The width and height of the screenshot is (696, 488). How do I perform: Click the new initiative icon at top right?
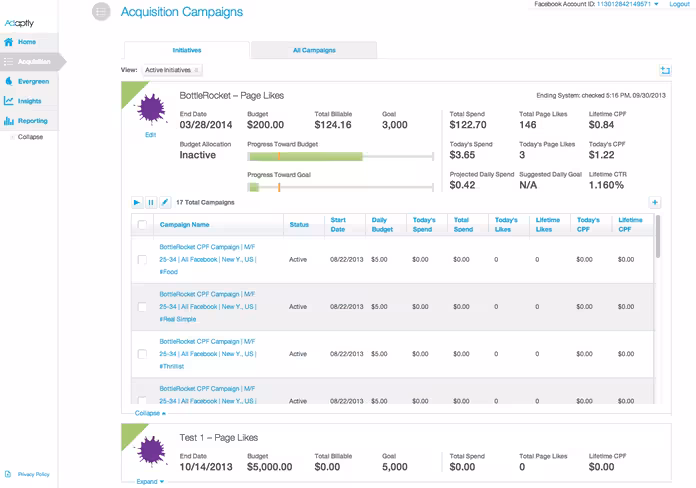pyautogui.click(x=665, y=70)
